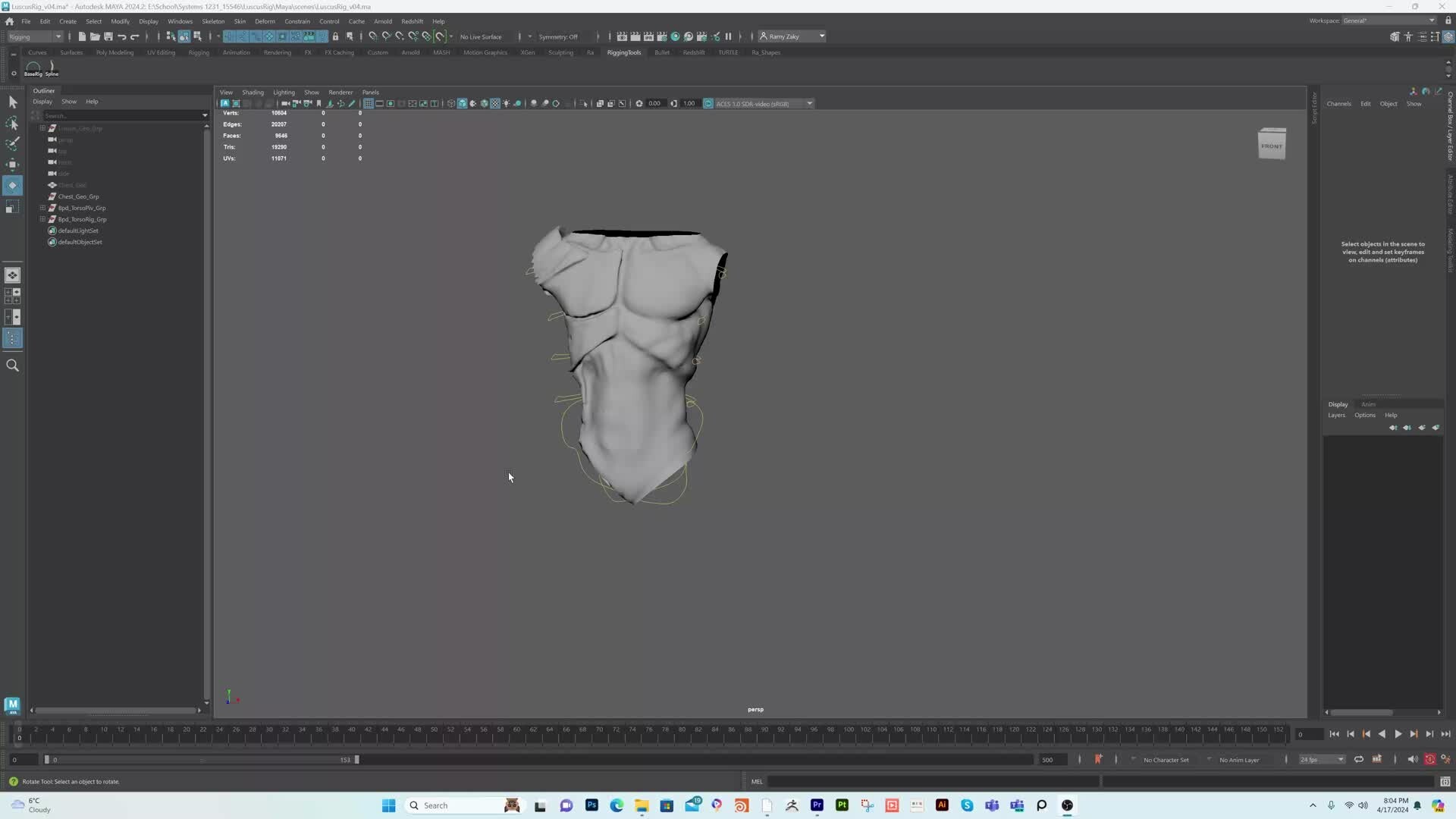Choose the Lasso selection tool
Image resolution: width=1456 pixels, height=819 pixels.
[12, 122]
